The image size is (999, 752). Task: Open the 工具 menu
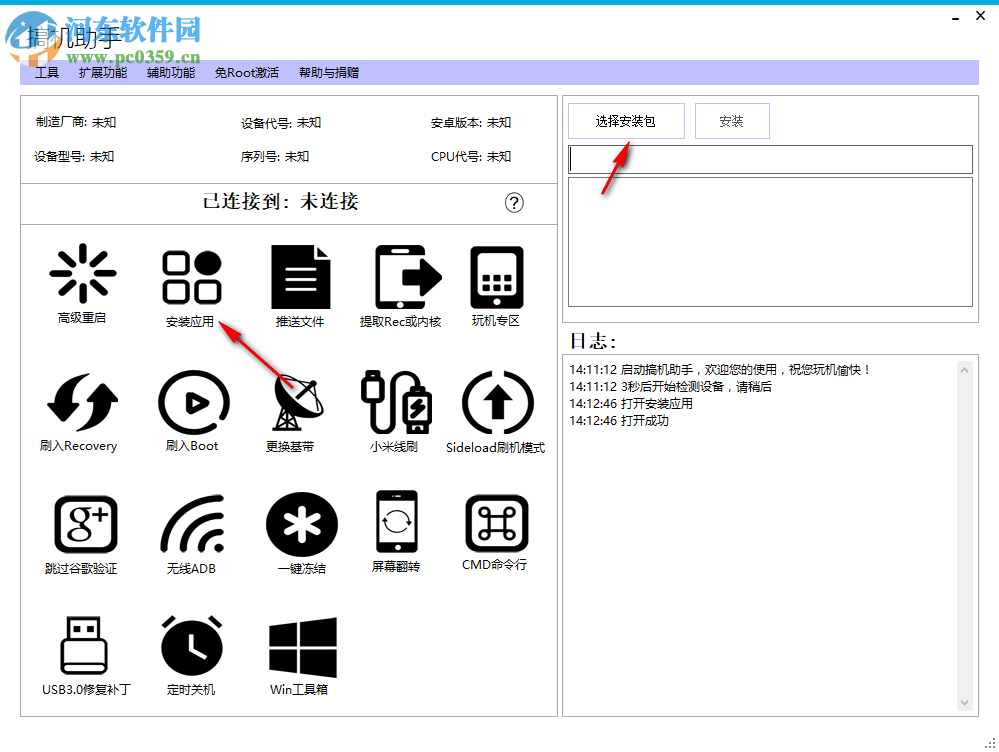point(47,73)
